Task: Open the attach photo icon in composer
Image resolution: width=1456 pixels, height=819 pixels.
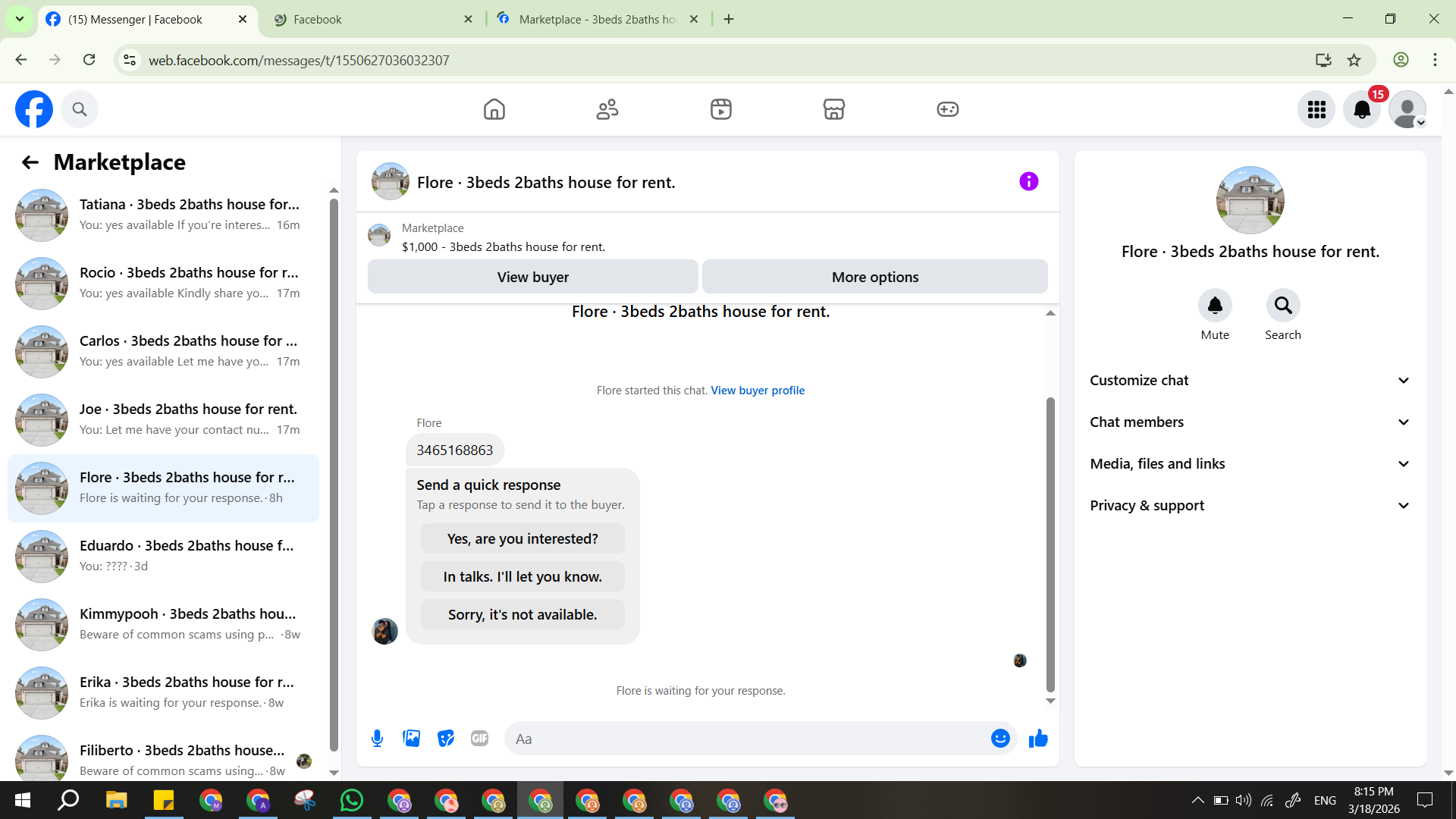Action: (x=411, y=739)
